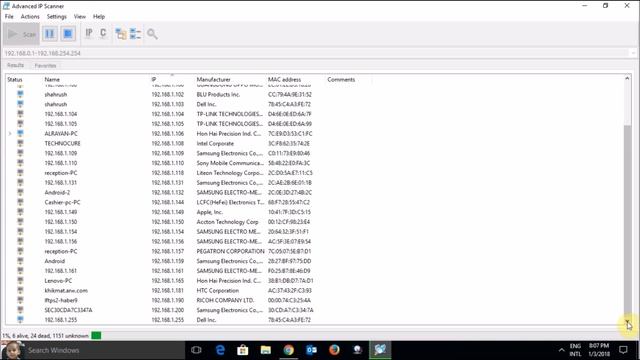Image resolution: width=640 pixels, height=360 pixels.
Task: Click the status icon for 192.168.1.255
Action: 20,320
